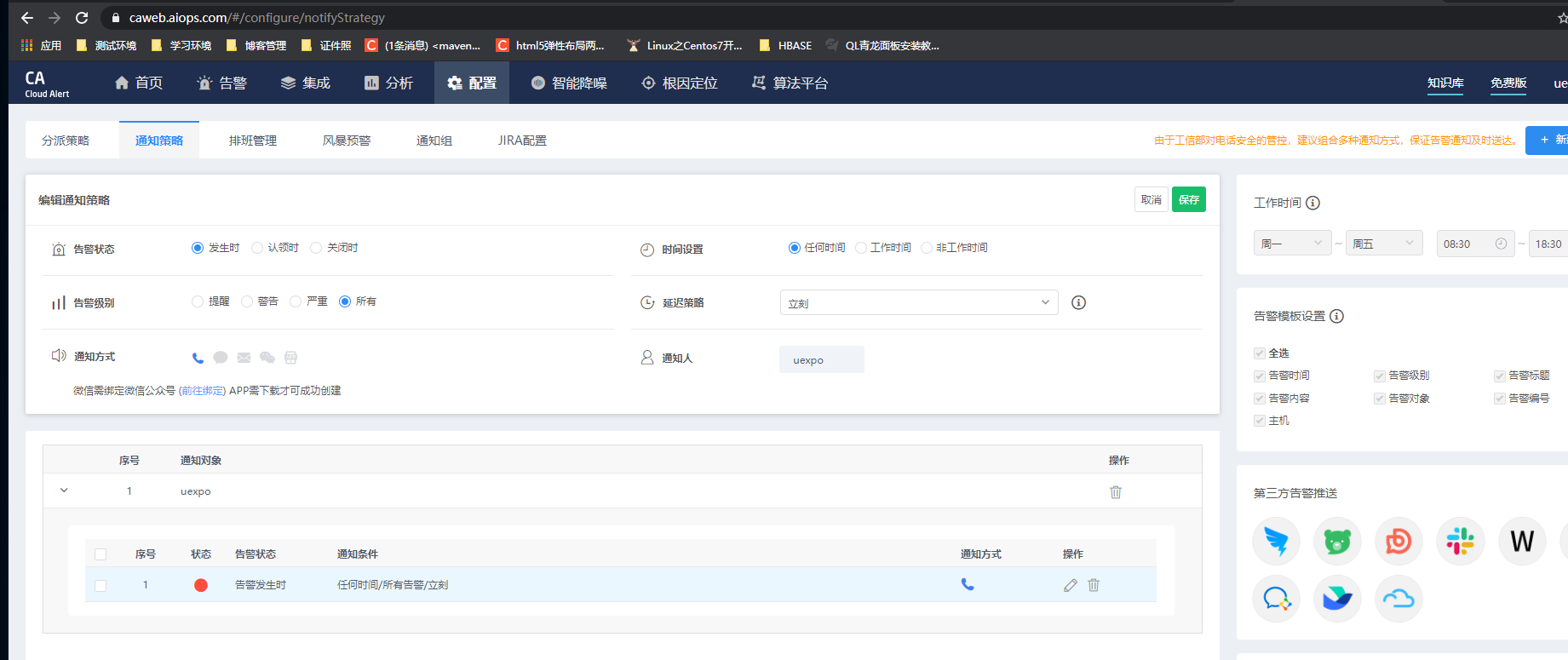This screenshot has height=660, width=1568.
Task: Click the info icon beside 延迟策略 dropdown
Action: (x=1078, y=303)
